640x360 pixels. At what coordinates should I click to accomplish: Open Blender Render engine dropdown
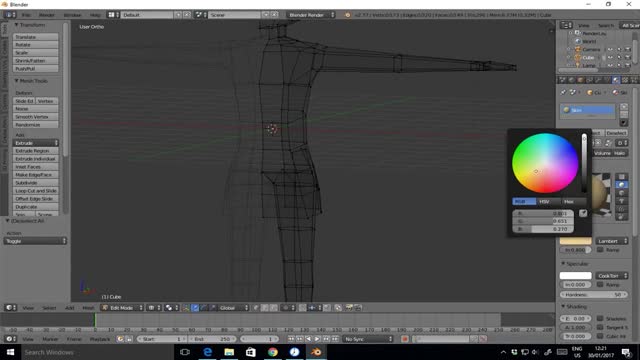[x=310, y=15]
